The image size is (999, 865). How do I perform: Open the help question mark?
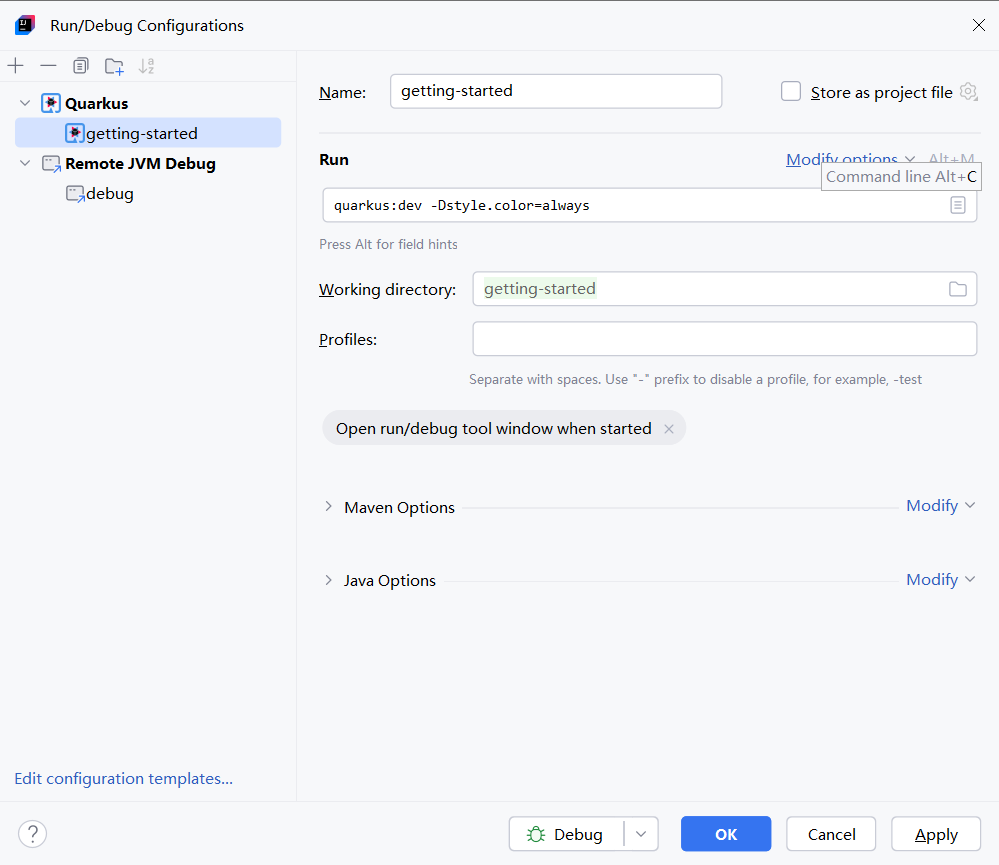pos(32,834)
